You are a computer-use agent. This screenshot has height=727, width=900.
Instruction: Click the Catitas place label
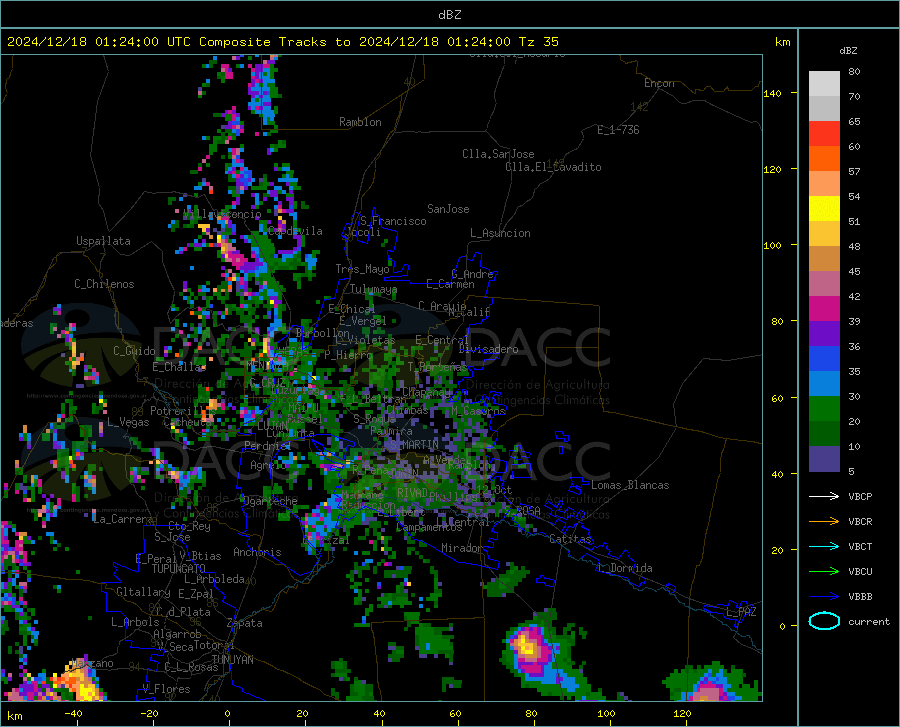[x=570, y=539]
